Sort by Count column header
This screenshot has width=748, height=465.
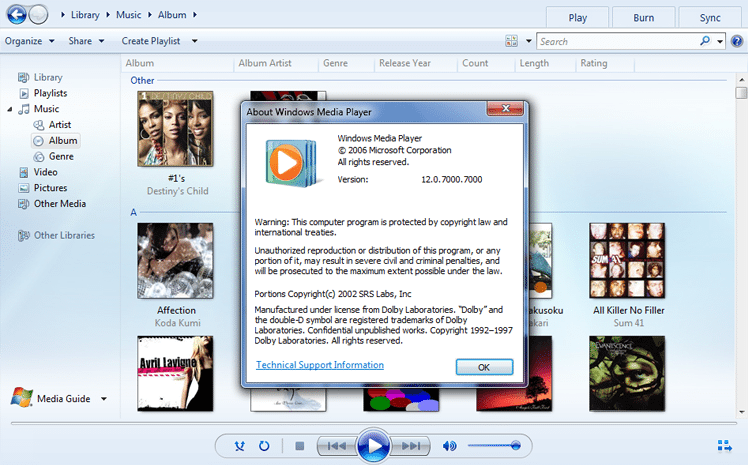(x=486, y=63)
